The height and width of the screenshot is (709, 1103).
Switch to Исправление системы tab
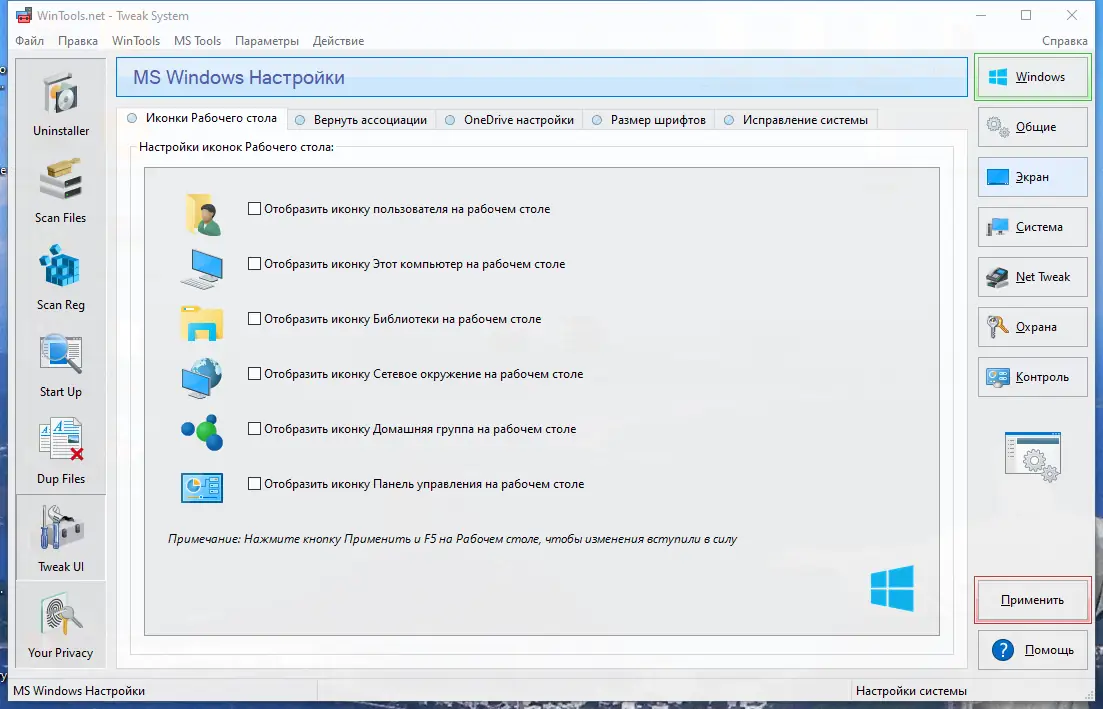pyautogui.click(x=796, y=120)
